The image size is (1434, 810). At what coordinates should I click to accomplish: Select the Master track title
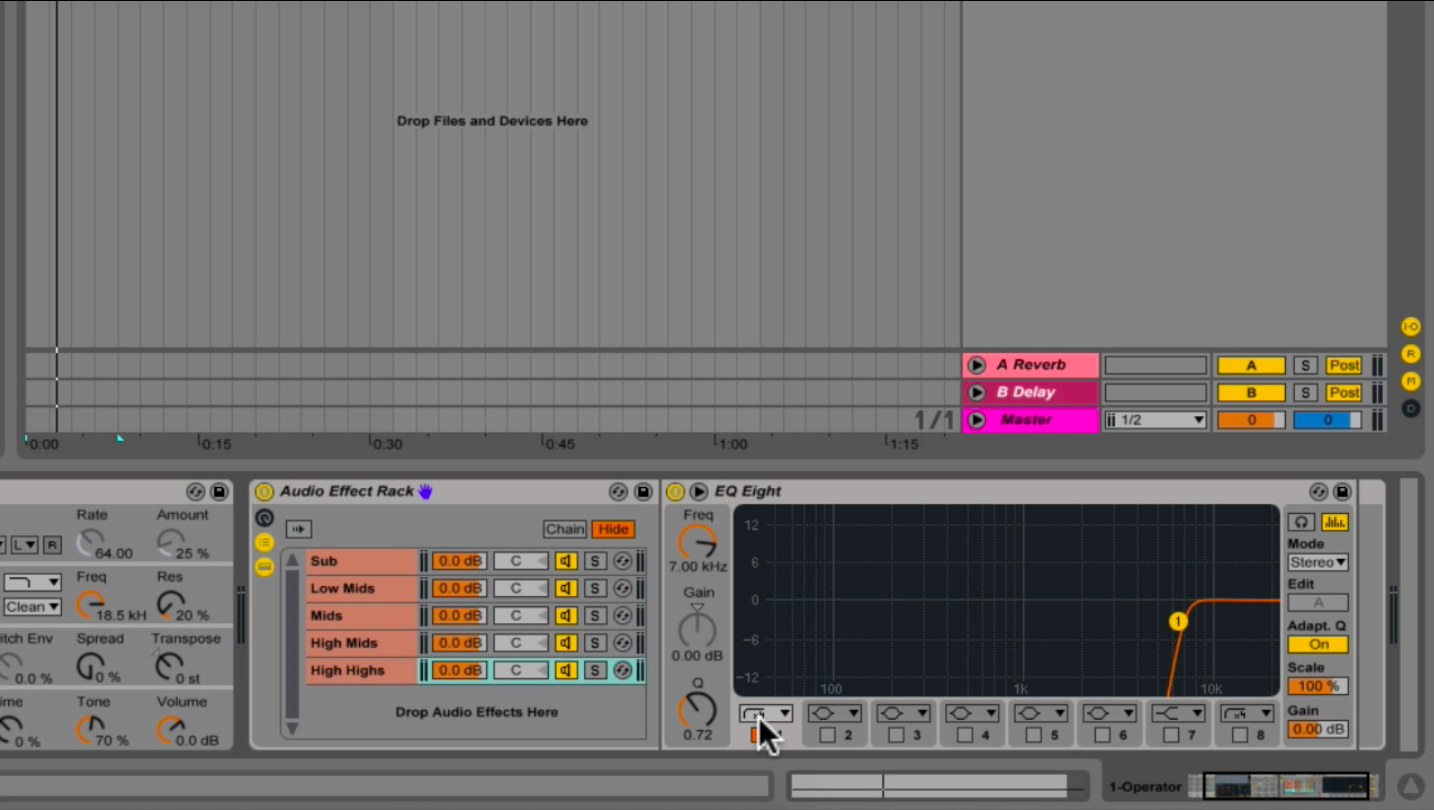point(1027,420)
